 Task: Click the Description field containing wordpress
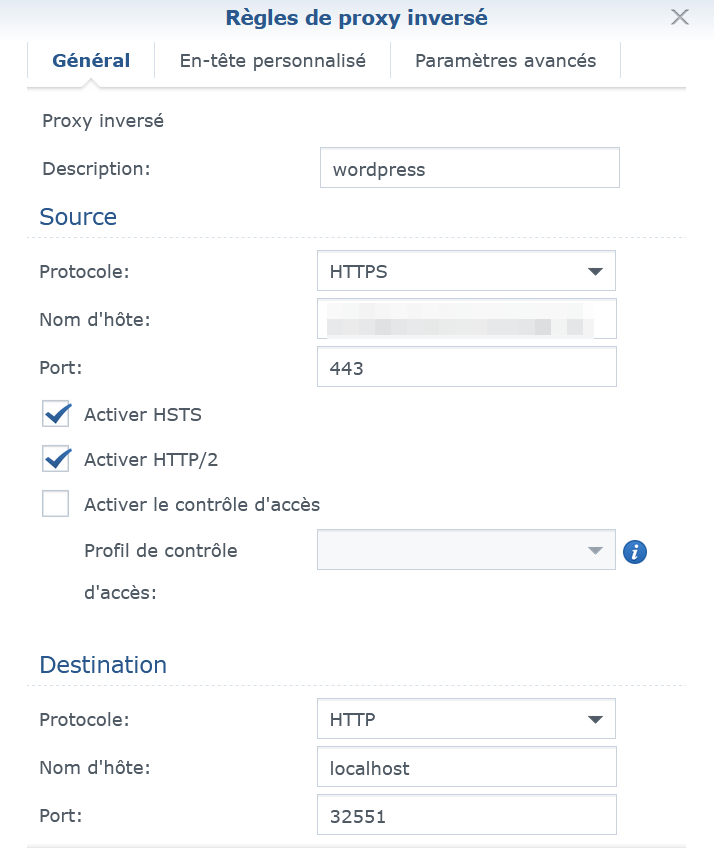[x=469, y=169]
